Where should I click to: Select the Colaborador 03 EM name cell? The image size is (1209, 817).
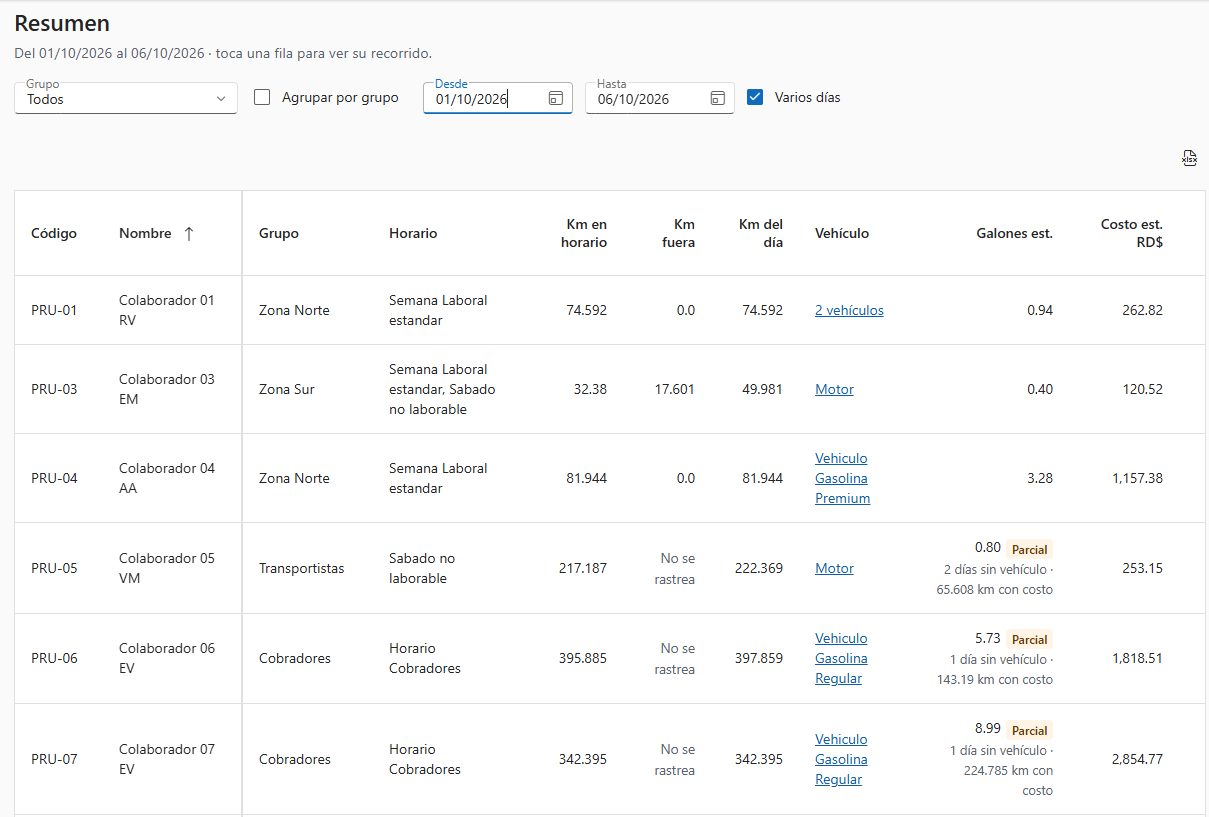click(x=167, y=389)
